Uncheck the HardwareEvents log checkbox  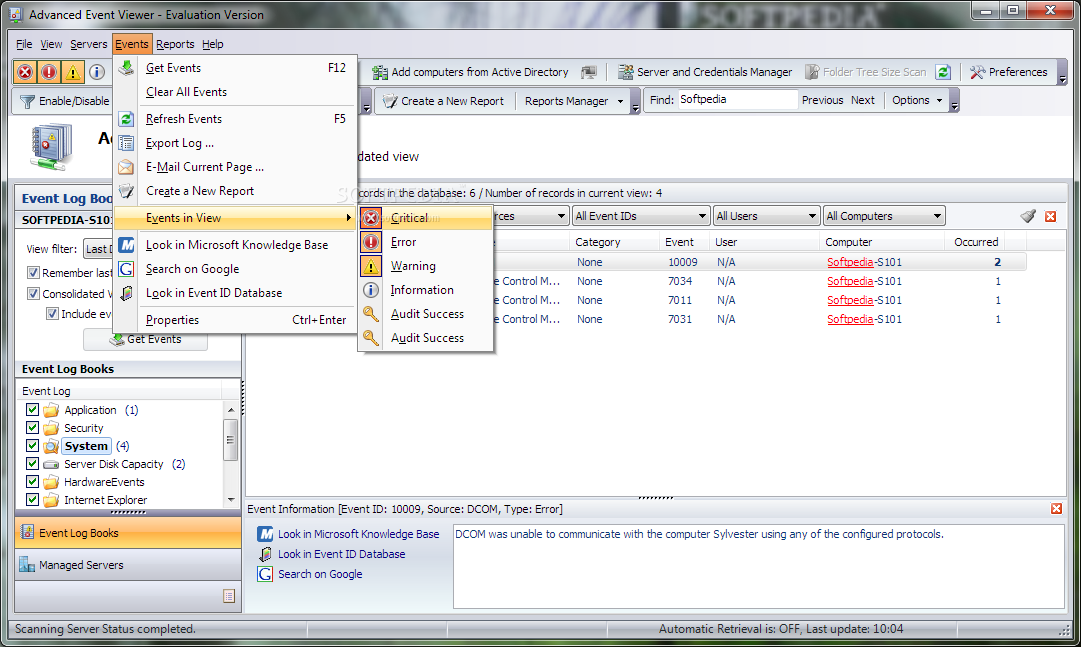(x=32, y=481)
